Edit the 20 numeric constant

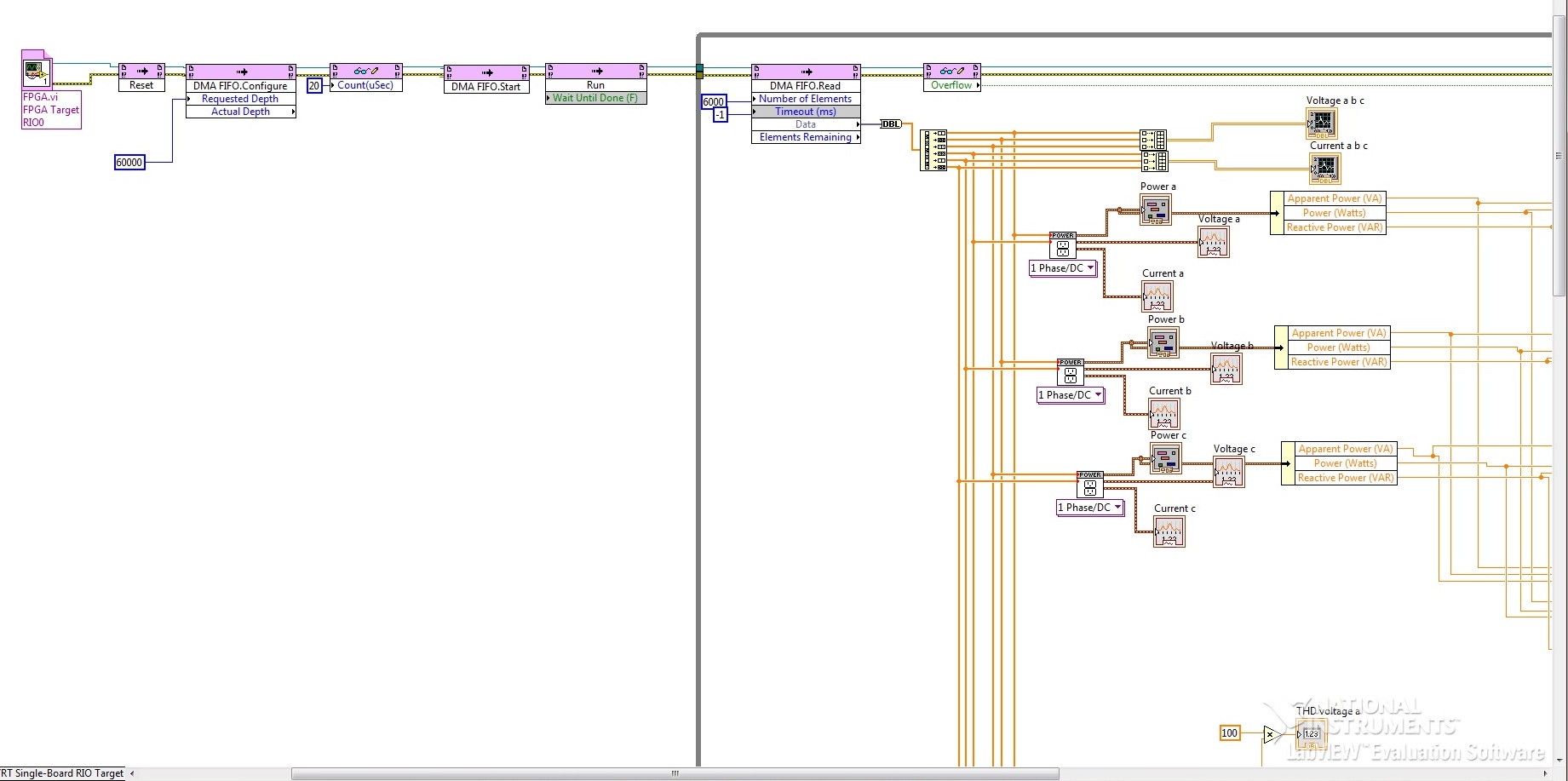tap(314, 86)
